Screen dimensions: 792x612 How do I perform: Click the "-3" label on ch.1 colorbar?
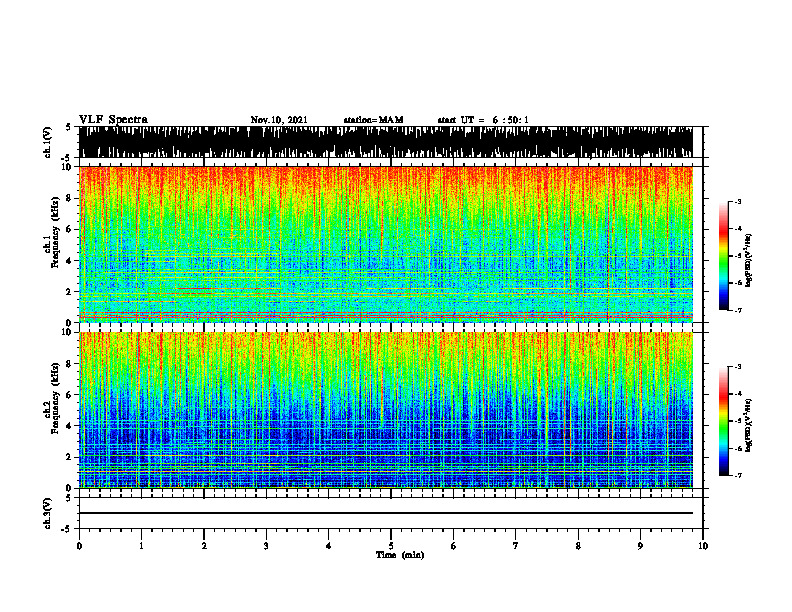pyautogui.click(x=738, y=201)
